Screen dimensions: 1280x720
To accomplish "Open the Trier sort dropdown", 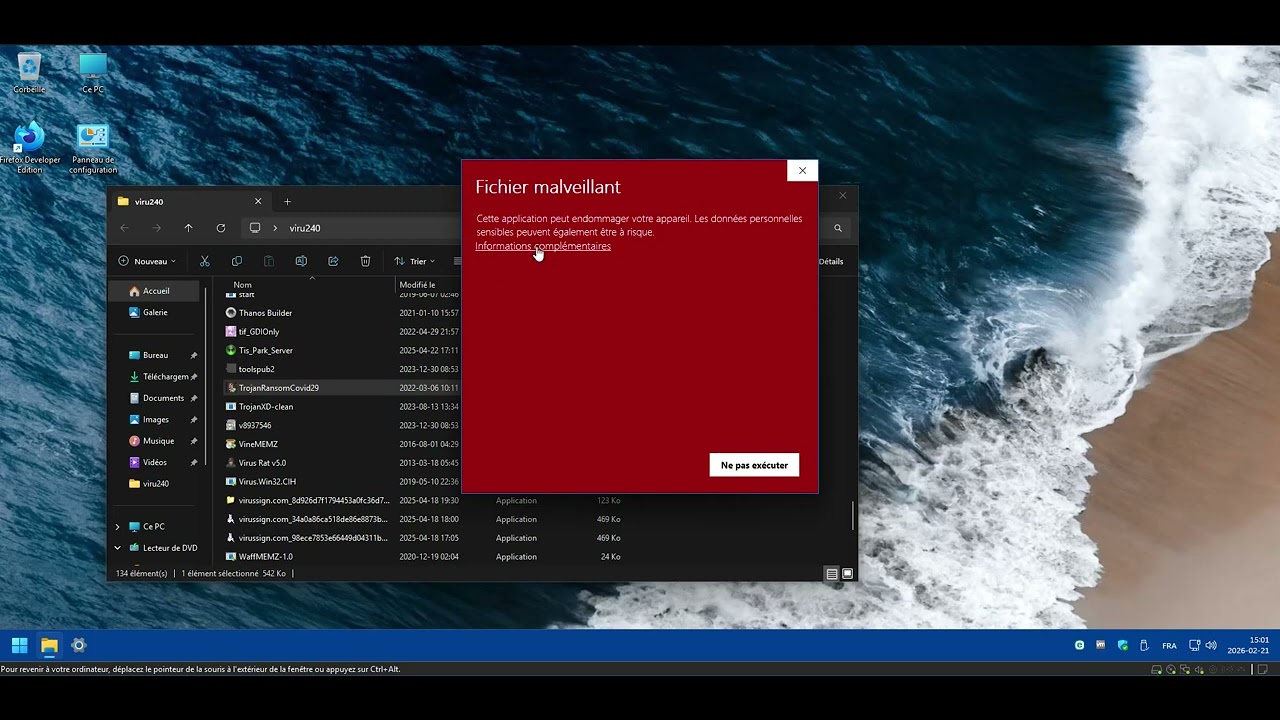I will [414, 261].
